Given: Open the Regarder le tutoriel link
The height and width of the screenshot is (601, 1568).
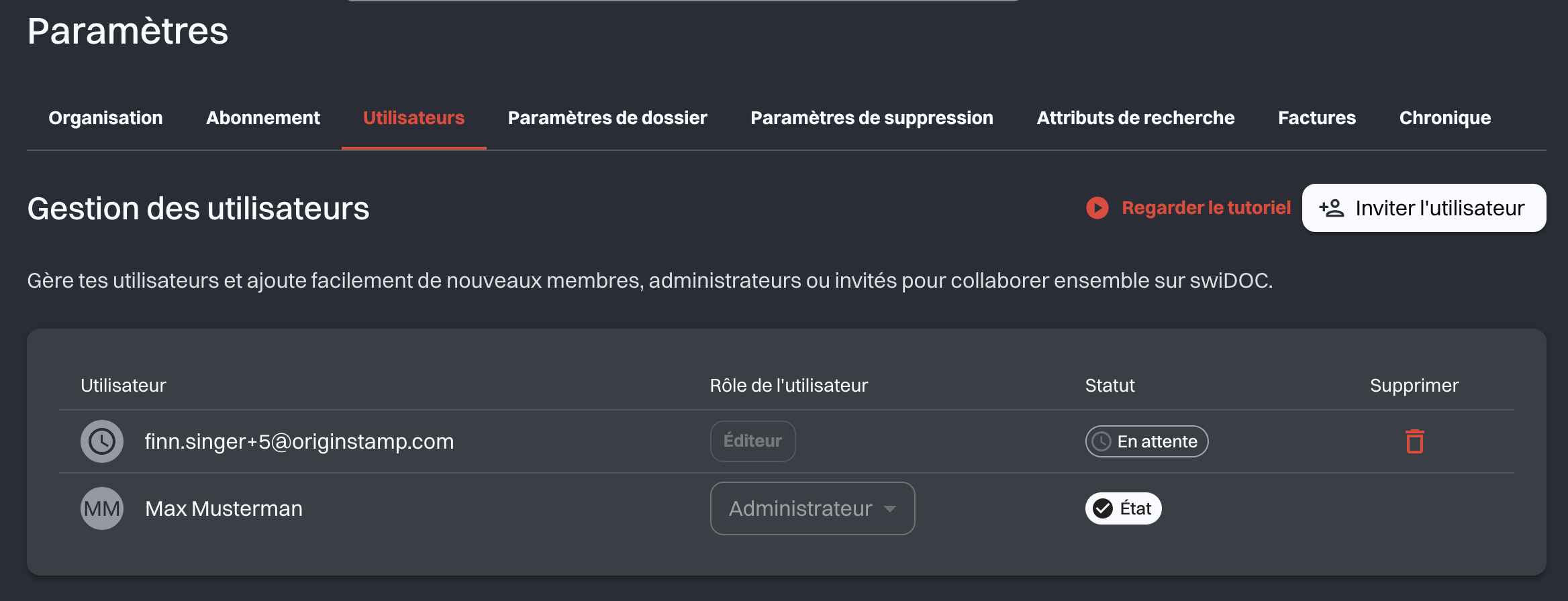Looking at the screenshot, I should point(1206,208).
